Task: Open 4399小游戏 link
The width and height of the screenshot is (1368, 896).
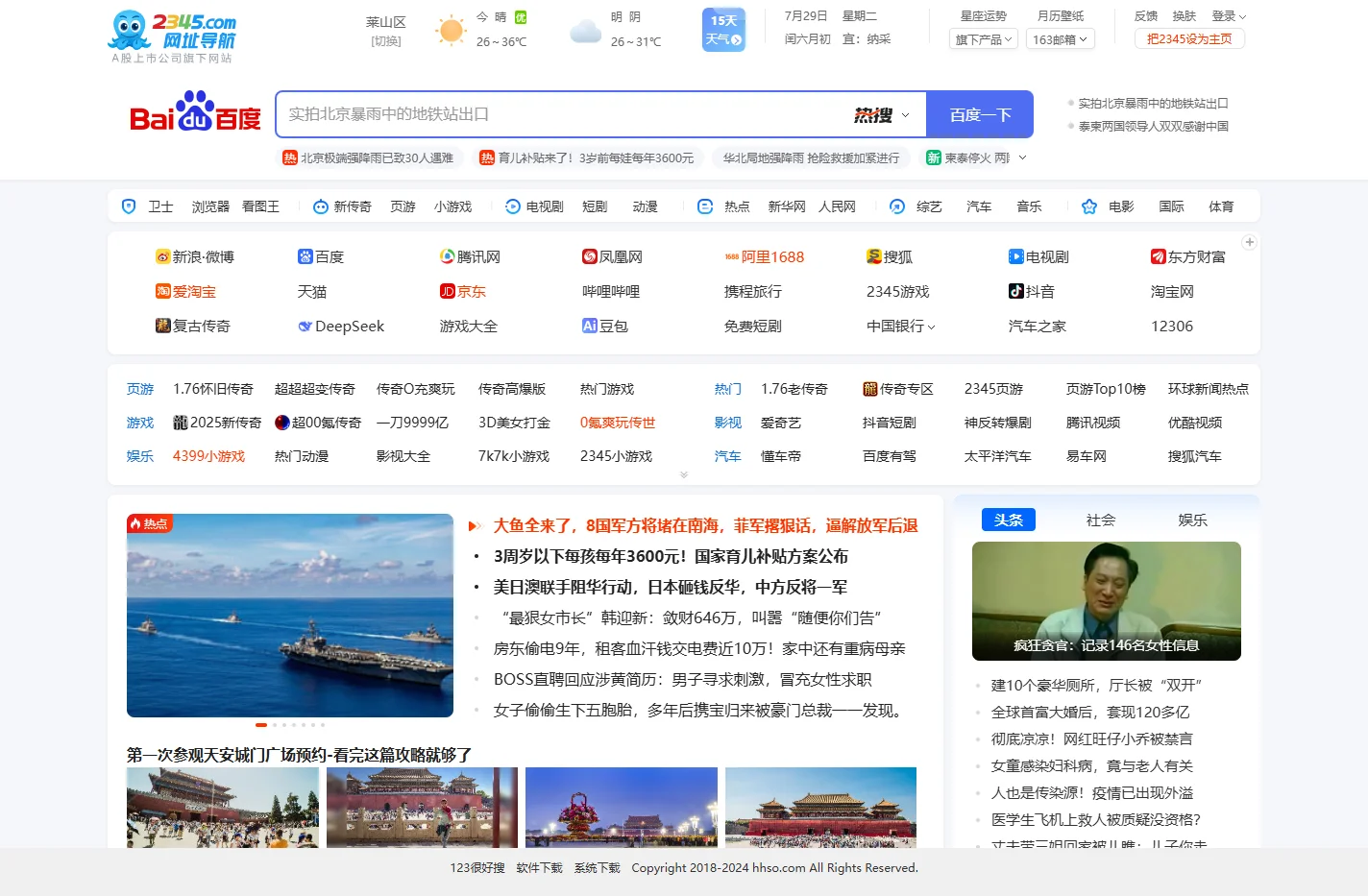Action: click(208, 456)
